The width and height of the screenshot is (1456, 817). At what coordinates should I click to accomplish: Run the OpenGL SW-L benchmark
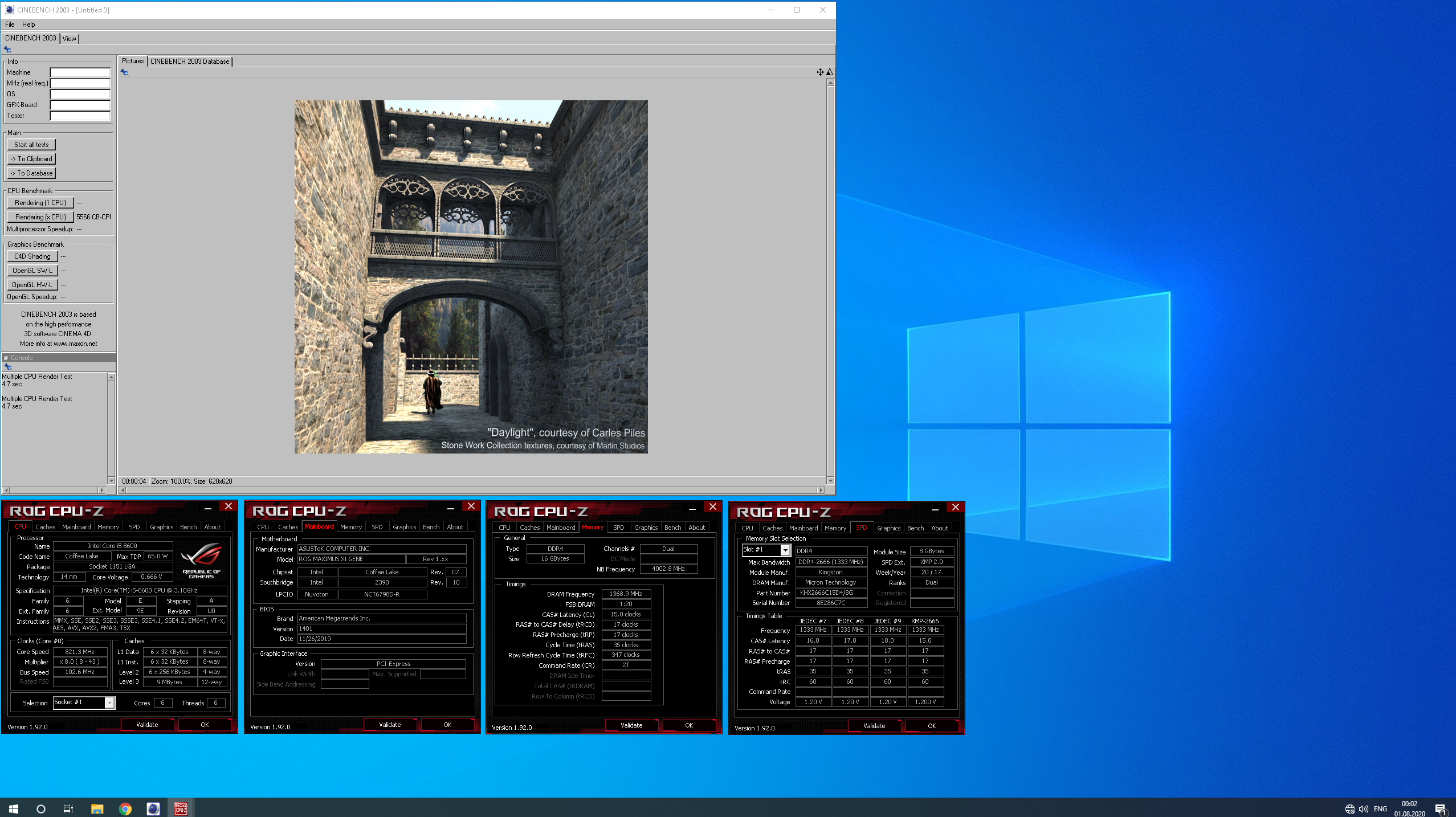pyautogui.click(x=32, y=271)
